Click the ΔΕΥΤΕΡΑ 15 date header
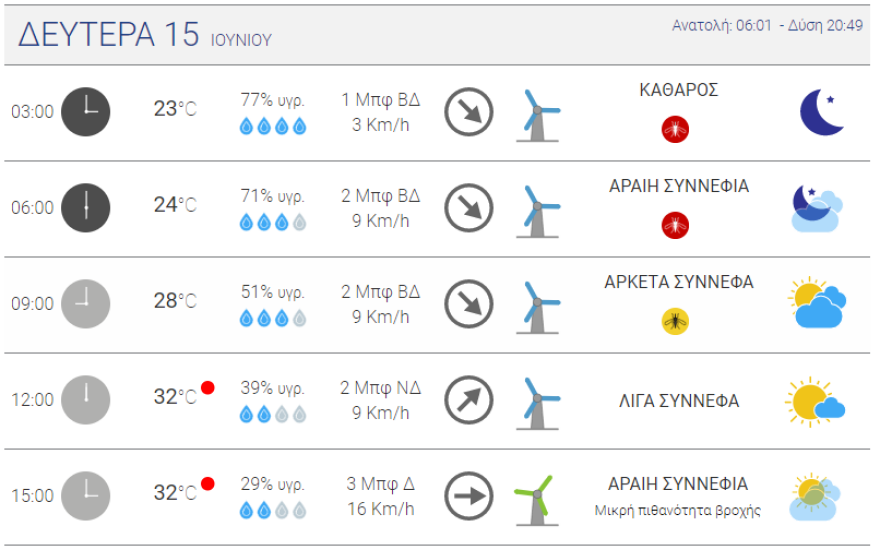Image resolution: width=880 pixels, height=550 pixels. pos(108,34)
